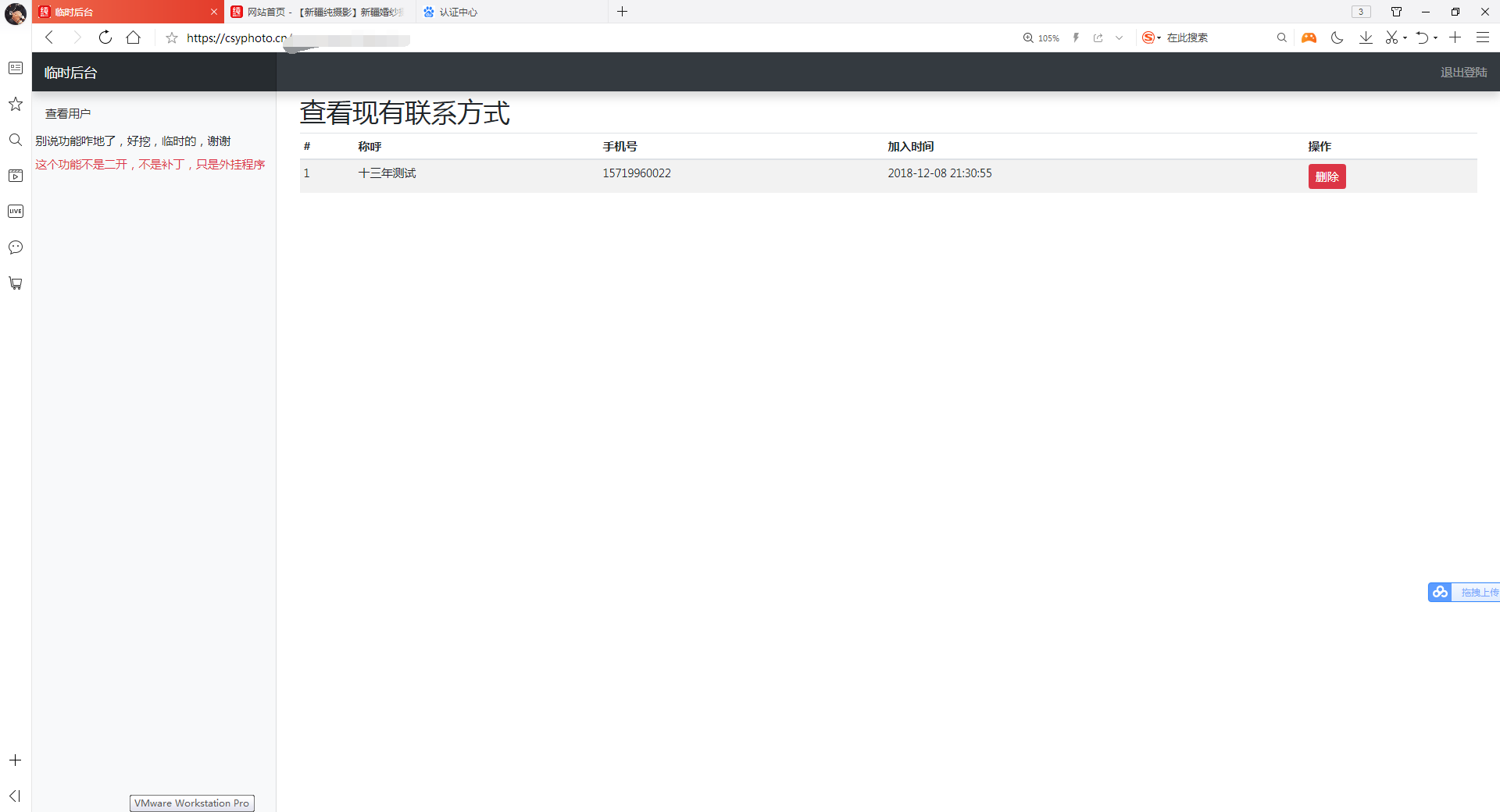
Task: Bookmark page with address bar star
Action: pos(172,37)
